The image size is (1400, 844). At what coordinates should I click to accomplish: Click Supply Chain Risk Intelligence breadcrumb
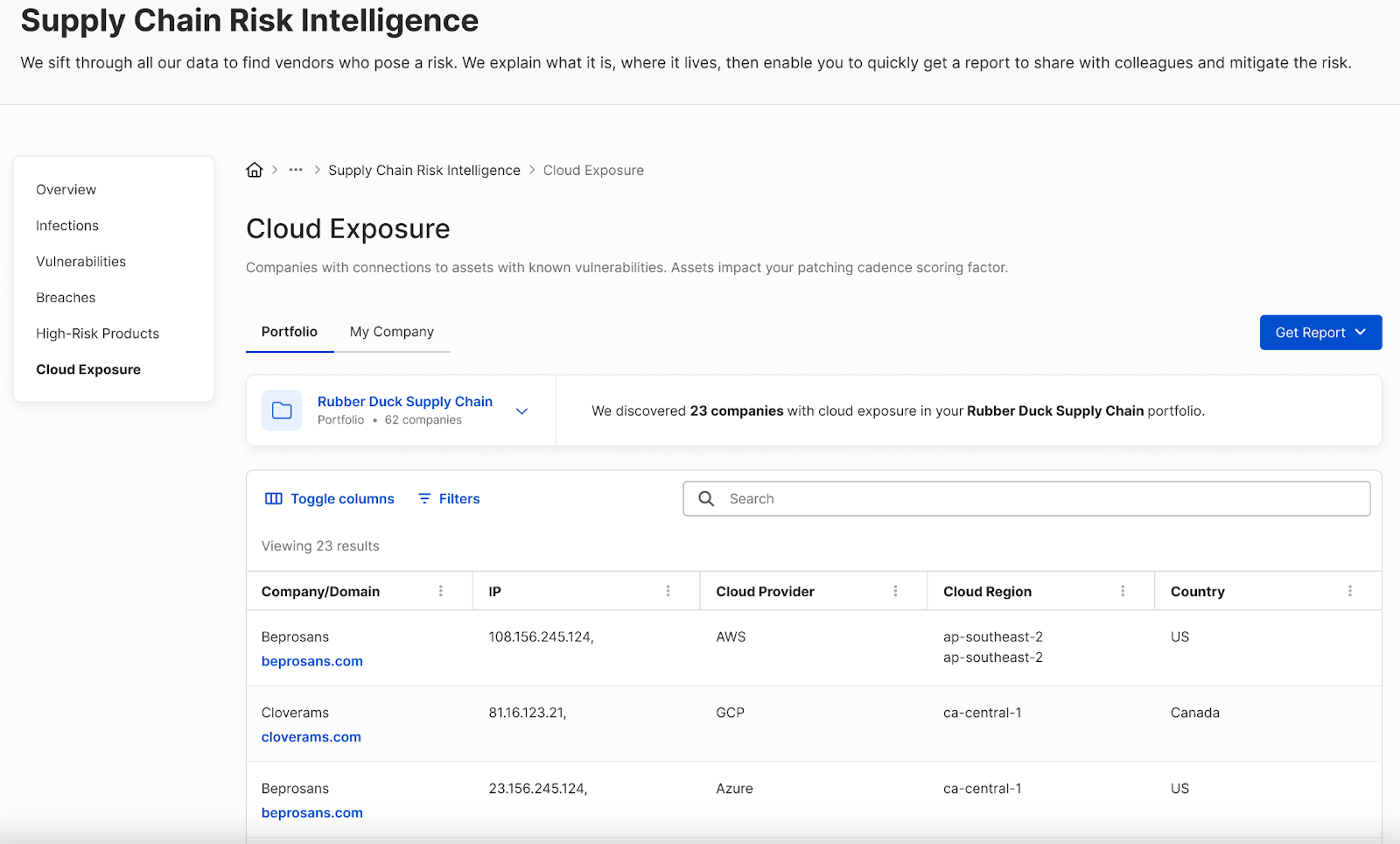(424, 171)
